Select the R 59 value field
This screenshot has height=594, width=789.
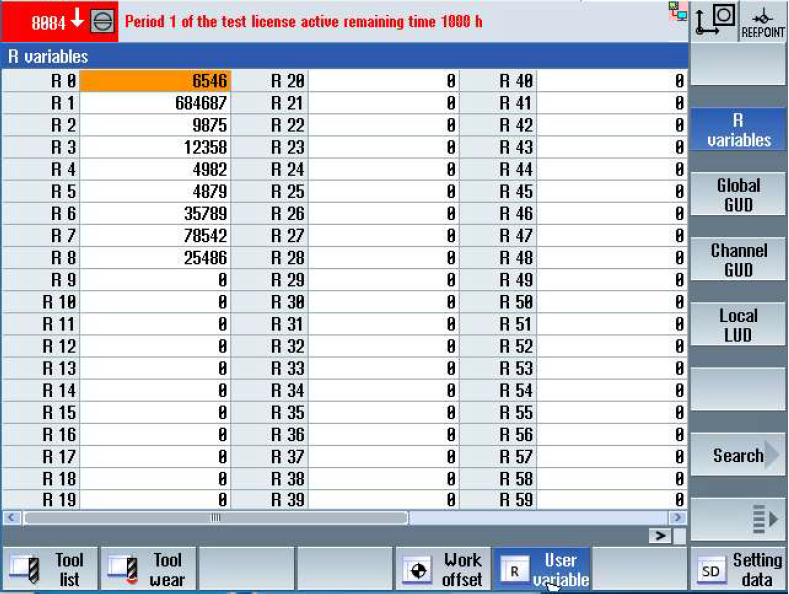tap(612, 500)
